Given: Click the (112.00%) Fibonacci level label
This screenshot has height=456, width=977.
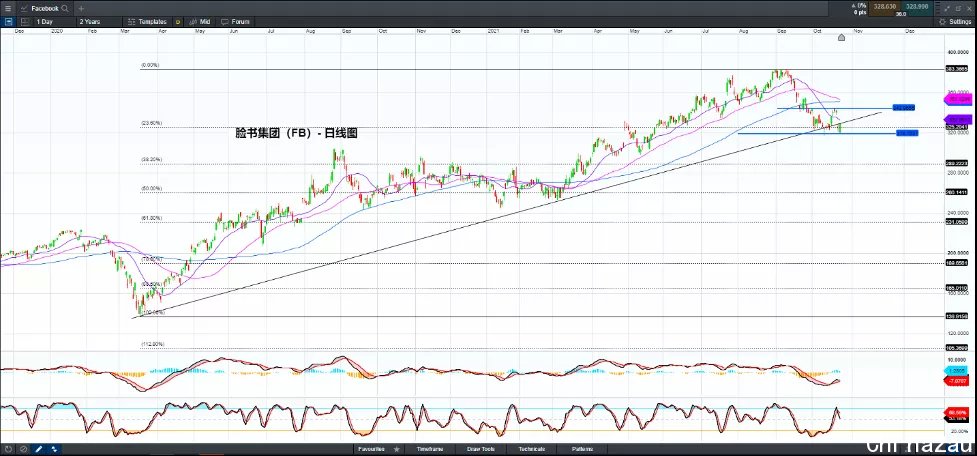Looking at the screenshot, I should [x=153, y=344].
